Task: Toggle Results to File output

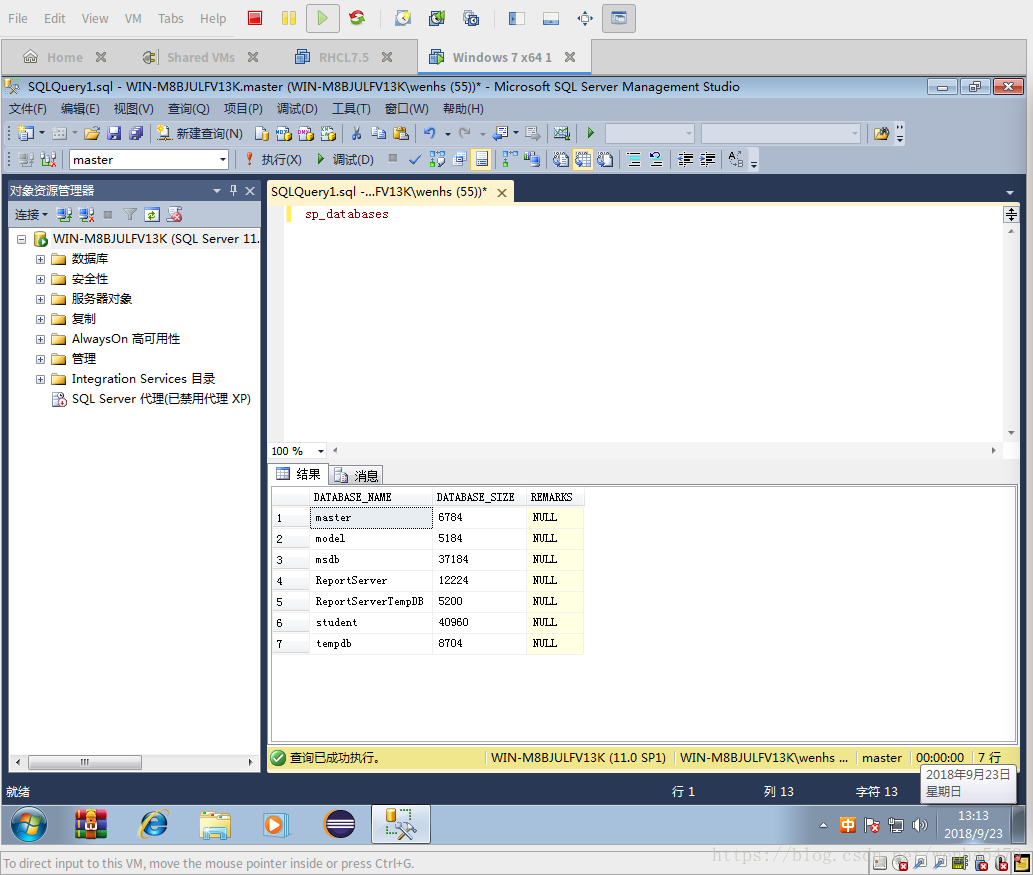Action: pyautogui.click(x=605, y=159)
